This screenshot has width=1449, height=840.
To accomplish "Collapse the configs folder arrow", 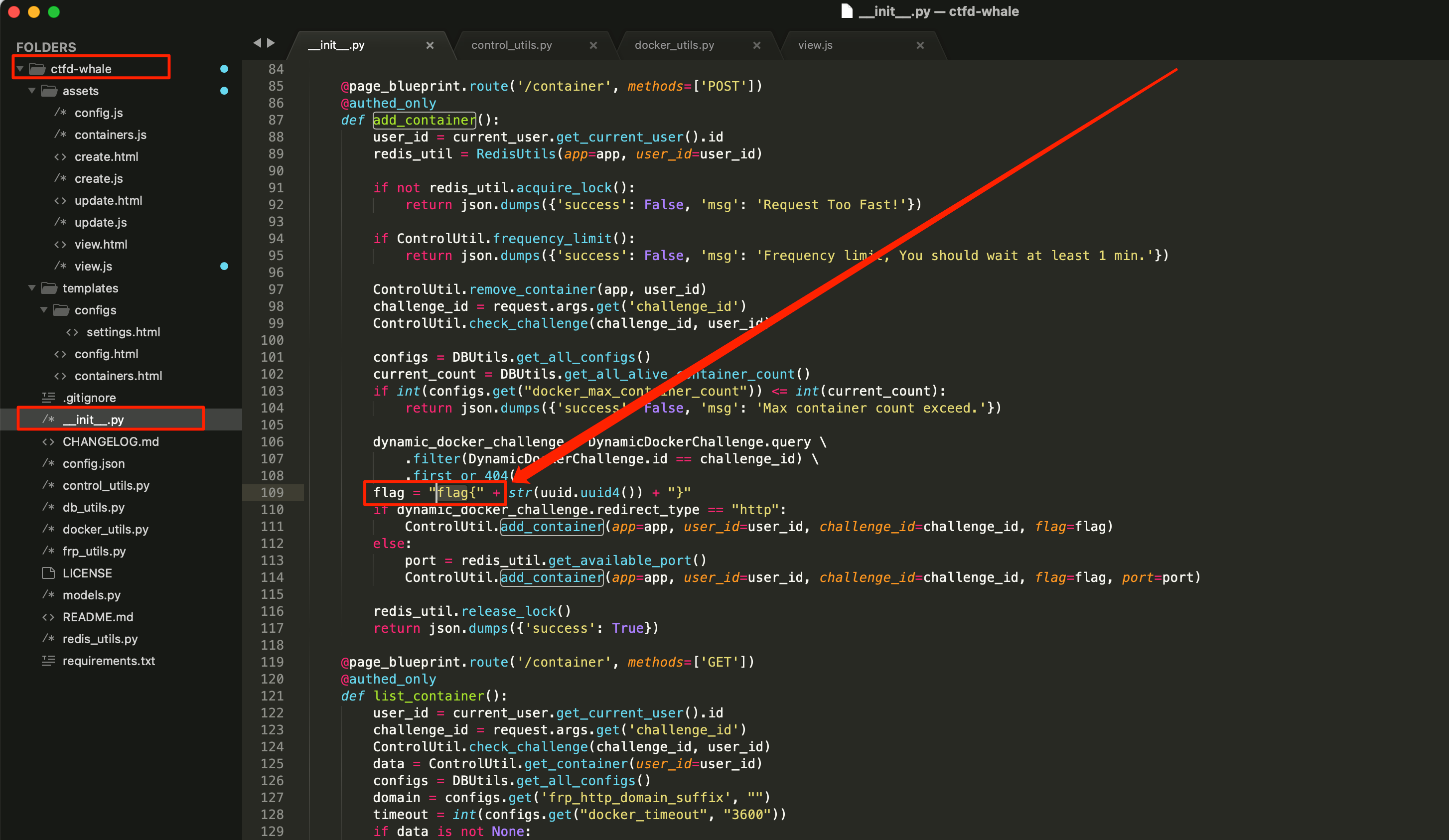I will pyautogui.click(x=44, y=310).
